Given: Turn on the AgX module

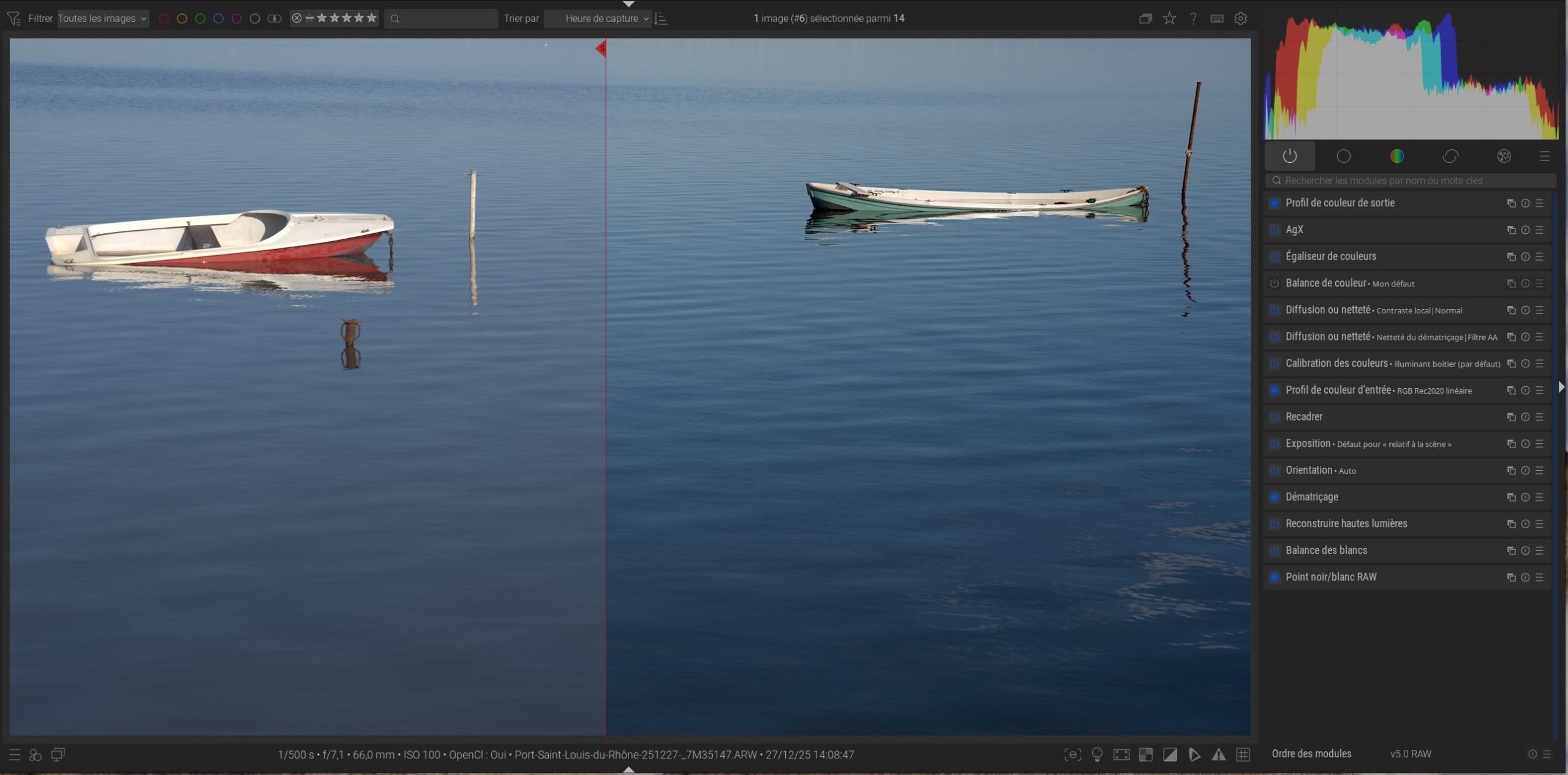Looking at the screenshot, I should point(1275,230).
